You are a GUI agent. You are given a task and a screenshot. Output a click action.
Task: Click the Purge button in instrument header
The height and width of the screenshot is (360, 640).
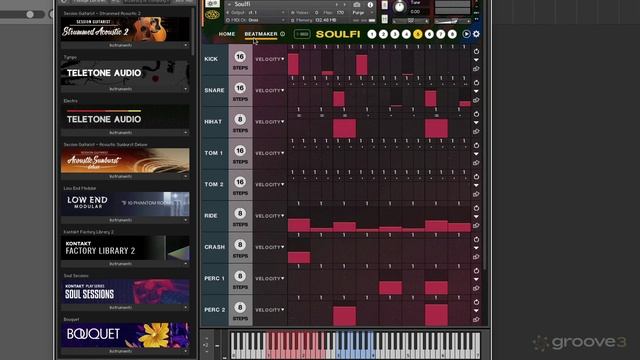click(x=358, y=13)
